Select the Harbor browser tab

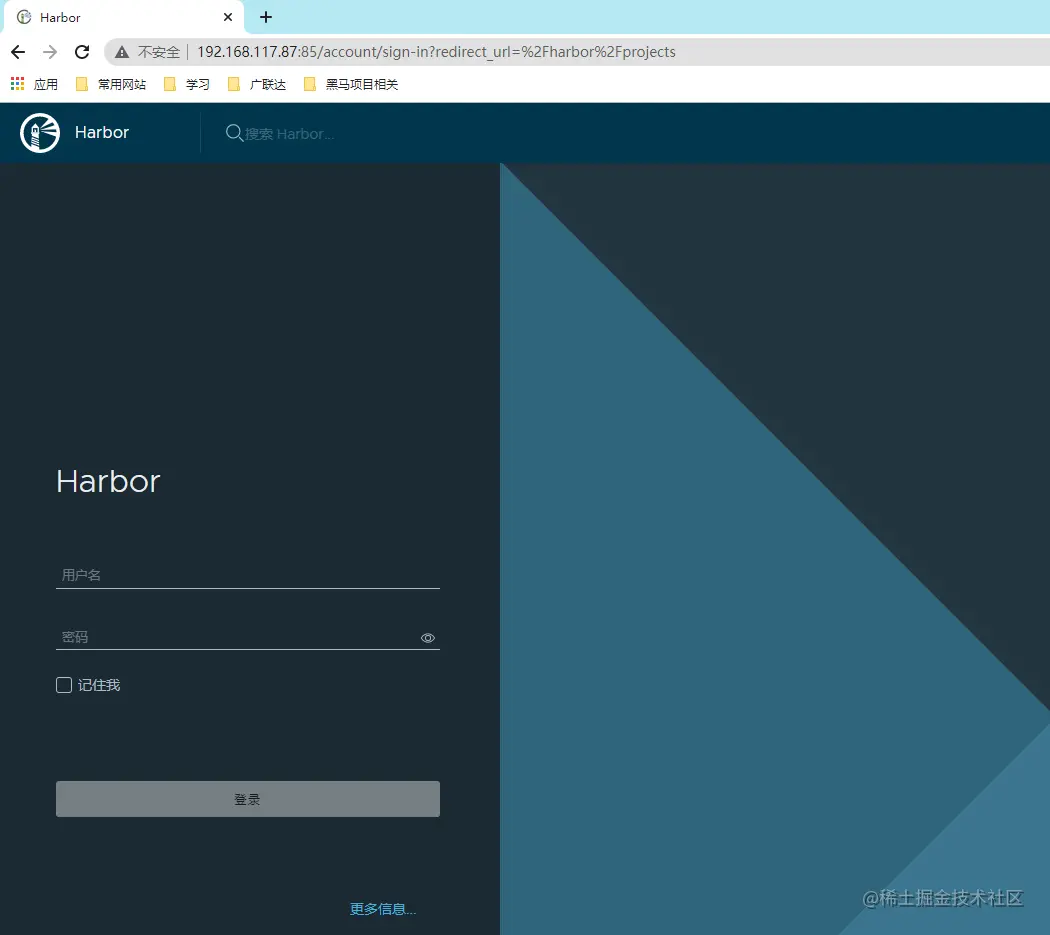click(x=124, y=17)
